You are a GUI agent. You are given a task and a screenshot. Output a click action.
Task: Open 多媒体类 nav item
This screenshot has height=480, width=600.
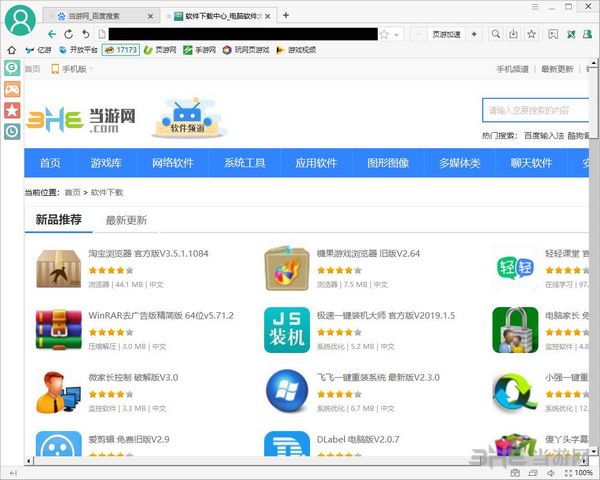tap(459, 163)
